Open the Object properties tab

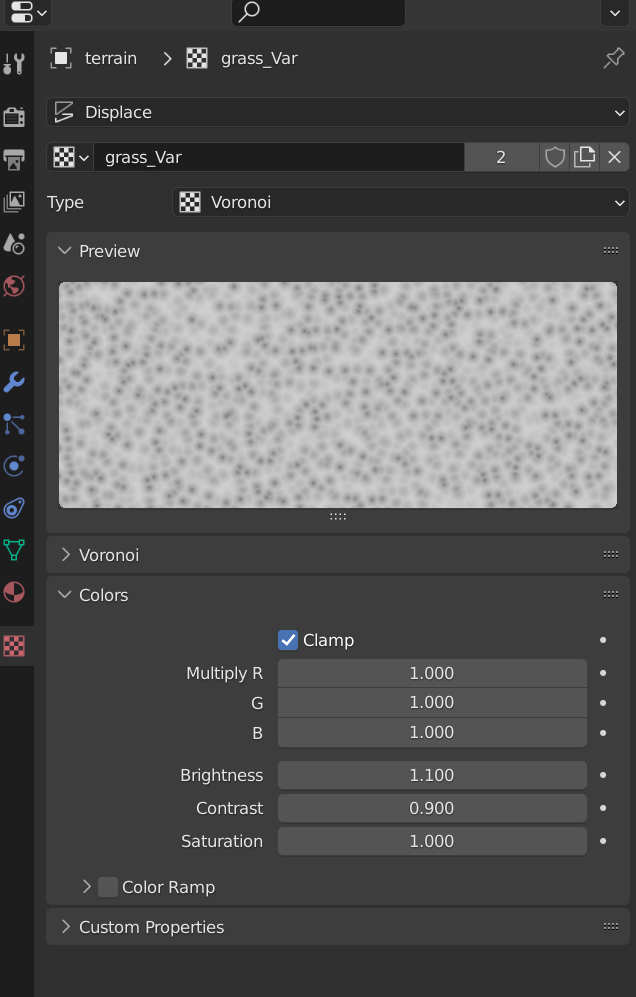[14, 340]
